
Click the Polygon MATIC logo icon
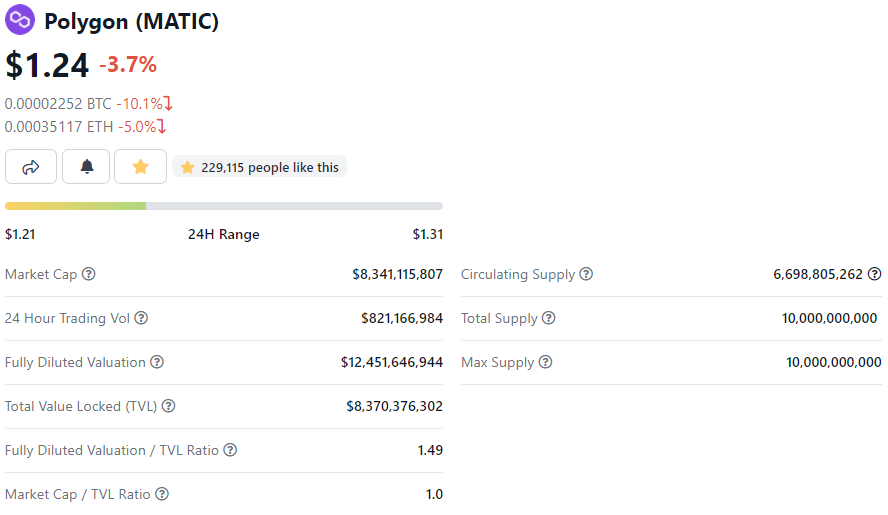[x=20, y=20]
